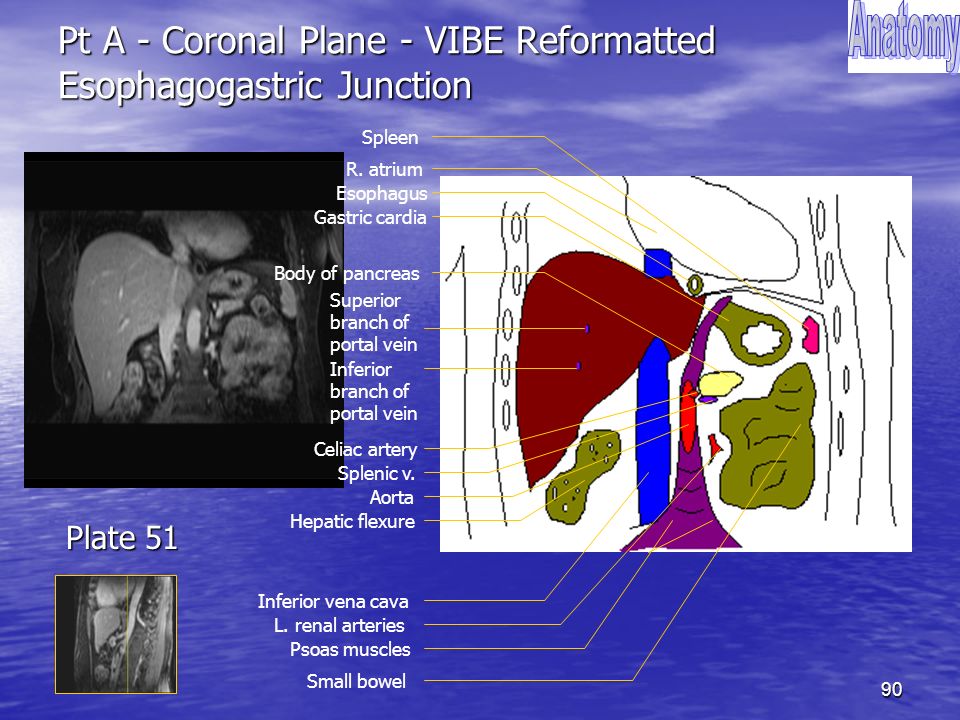Click the slide number 90
This screenshot has height=720, width=960.
891,689
